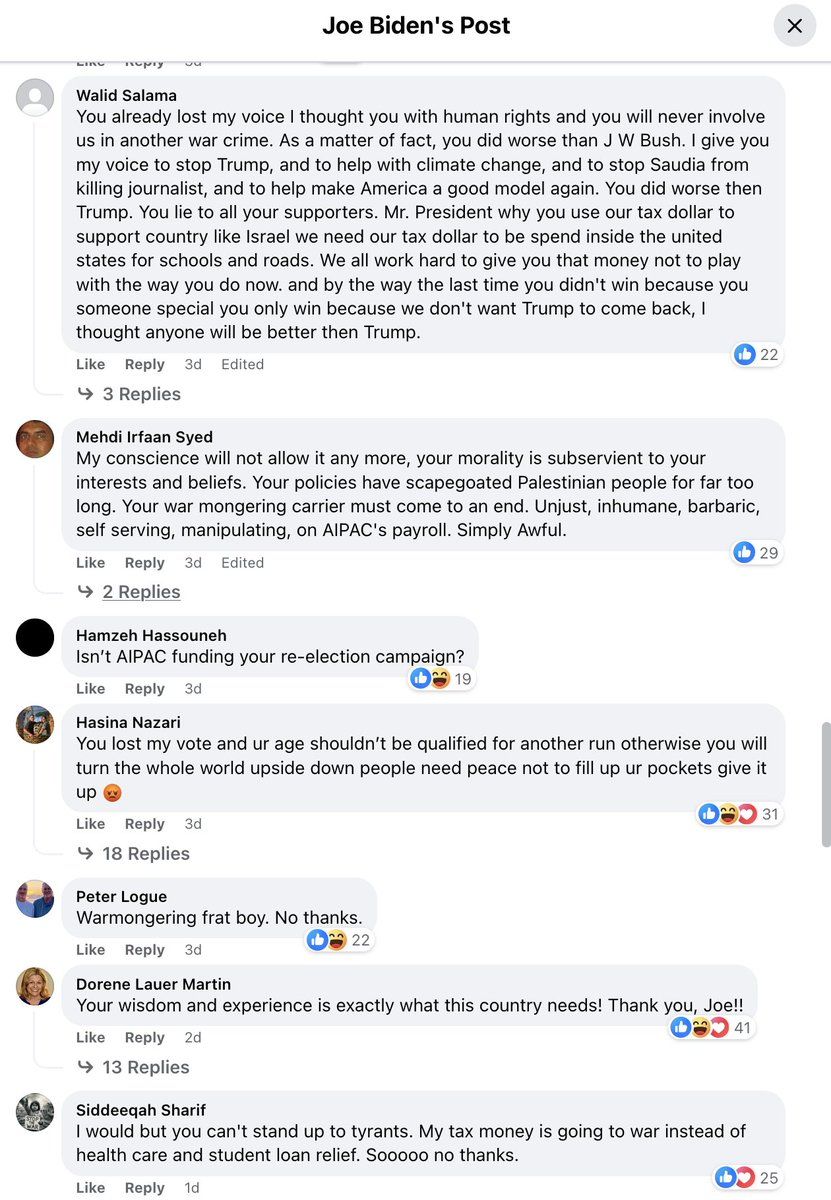Show 13 Replies under Dorene's comment
Image resolution: width=831 pixels, height=1200 pixels.
coord(145,1067)
